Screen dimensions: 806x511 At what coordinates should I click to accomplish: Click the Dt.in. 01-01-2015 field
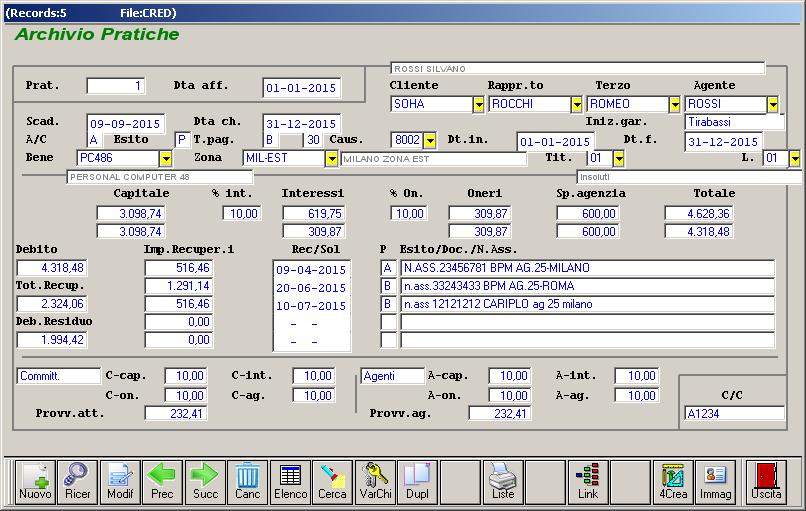(555, 141)
